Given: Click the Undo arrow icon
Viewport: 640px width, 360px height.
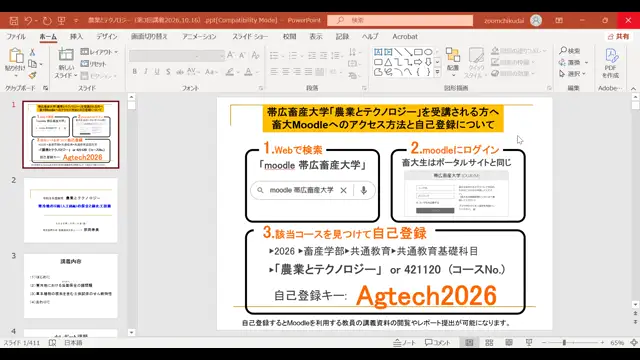Looking at the screenshot, I should click(x=28, y=20).
